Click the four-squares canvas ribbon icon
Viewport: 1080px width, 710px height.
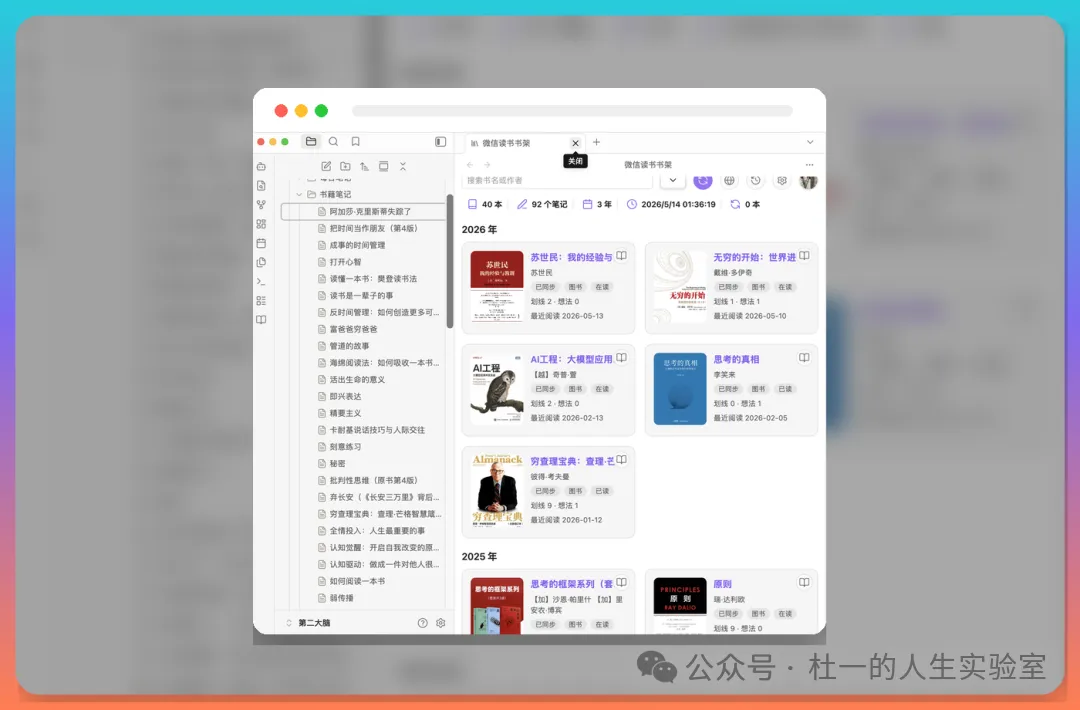pyautogui.click(x=261, y=224)
